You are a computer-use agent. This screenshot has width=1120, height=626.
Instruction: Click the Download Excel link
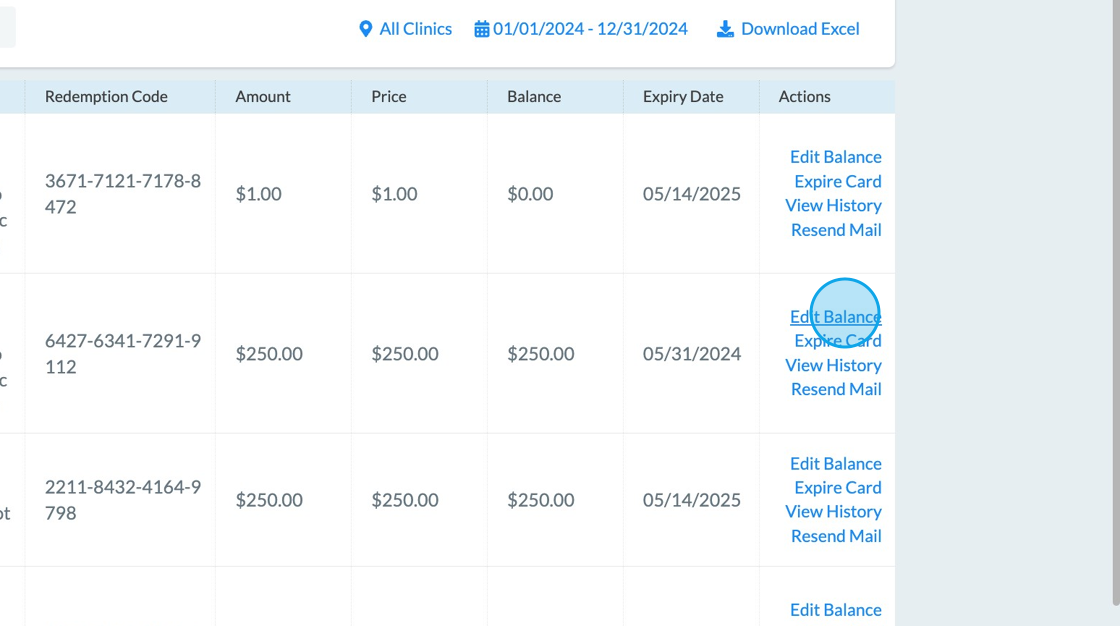click(788, 29)
